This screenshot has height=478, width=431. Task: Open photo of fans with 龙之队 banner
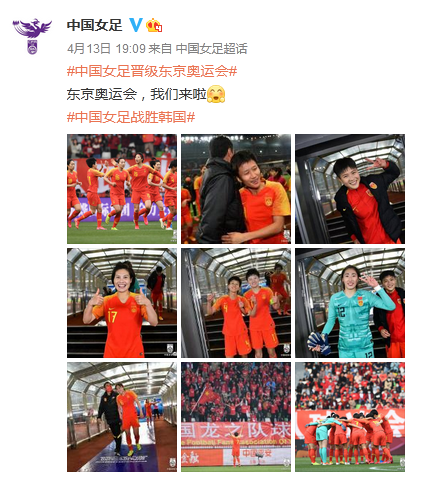coord(236,417)
